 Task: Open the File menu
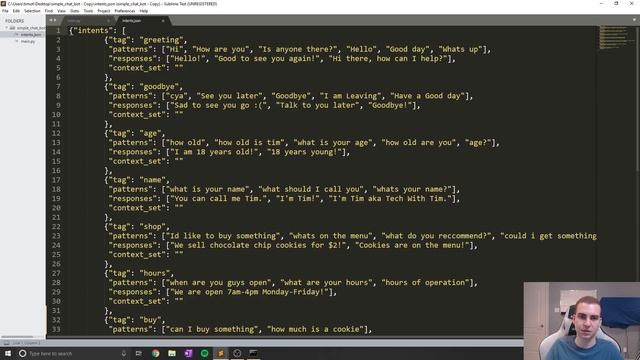tap(5, 11)
